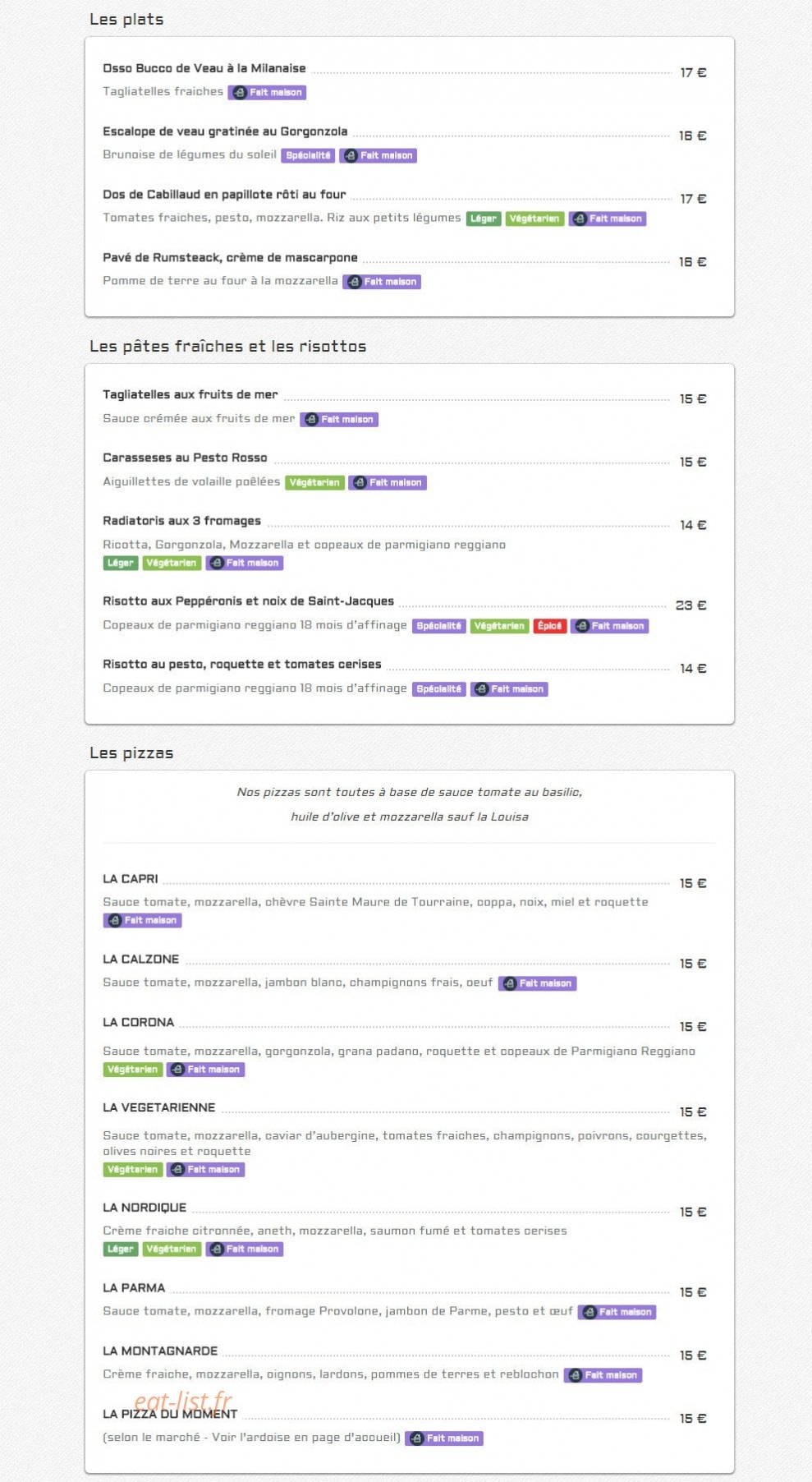Click the Fait maison badge on La Montagnarde

(x=603, y=1375)
